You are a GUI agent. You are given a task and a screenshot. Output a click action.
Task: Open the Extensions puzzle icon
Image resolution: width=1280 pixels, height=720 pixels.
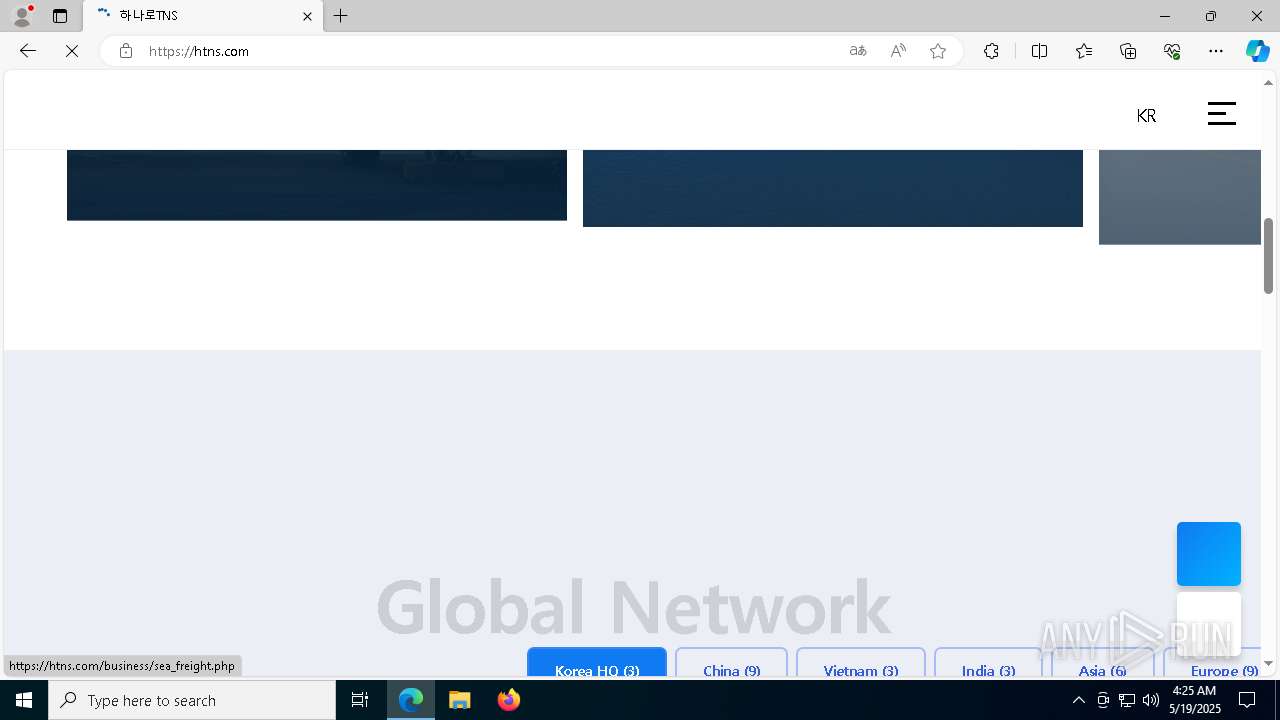pos(991,51)
